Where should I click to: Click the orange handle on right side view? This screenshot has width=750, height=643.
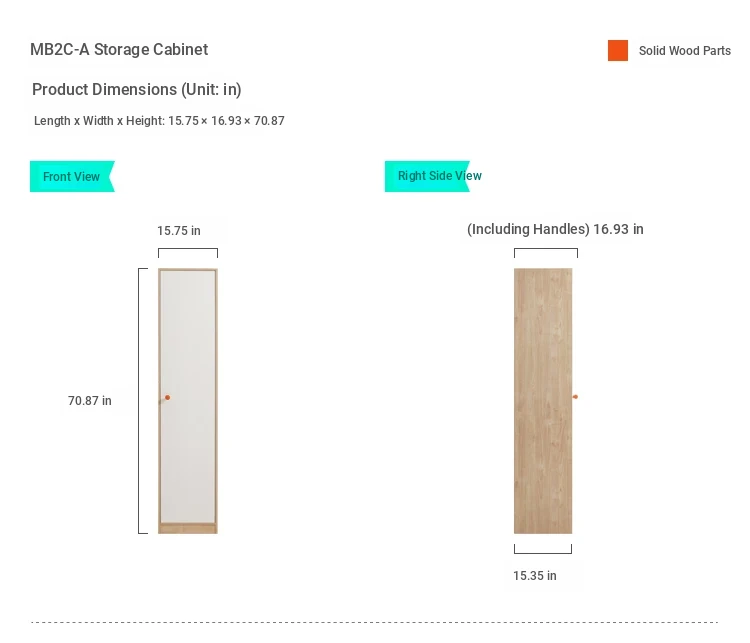point(575,397)
